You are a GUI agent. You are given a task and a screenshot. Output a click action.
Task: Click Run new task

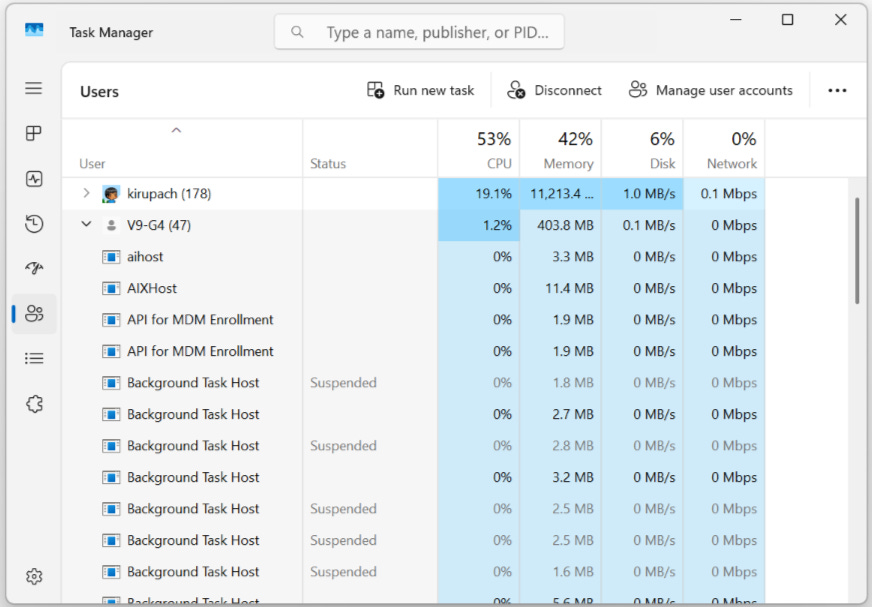(x=420, y=90)
